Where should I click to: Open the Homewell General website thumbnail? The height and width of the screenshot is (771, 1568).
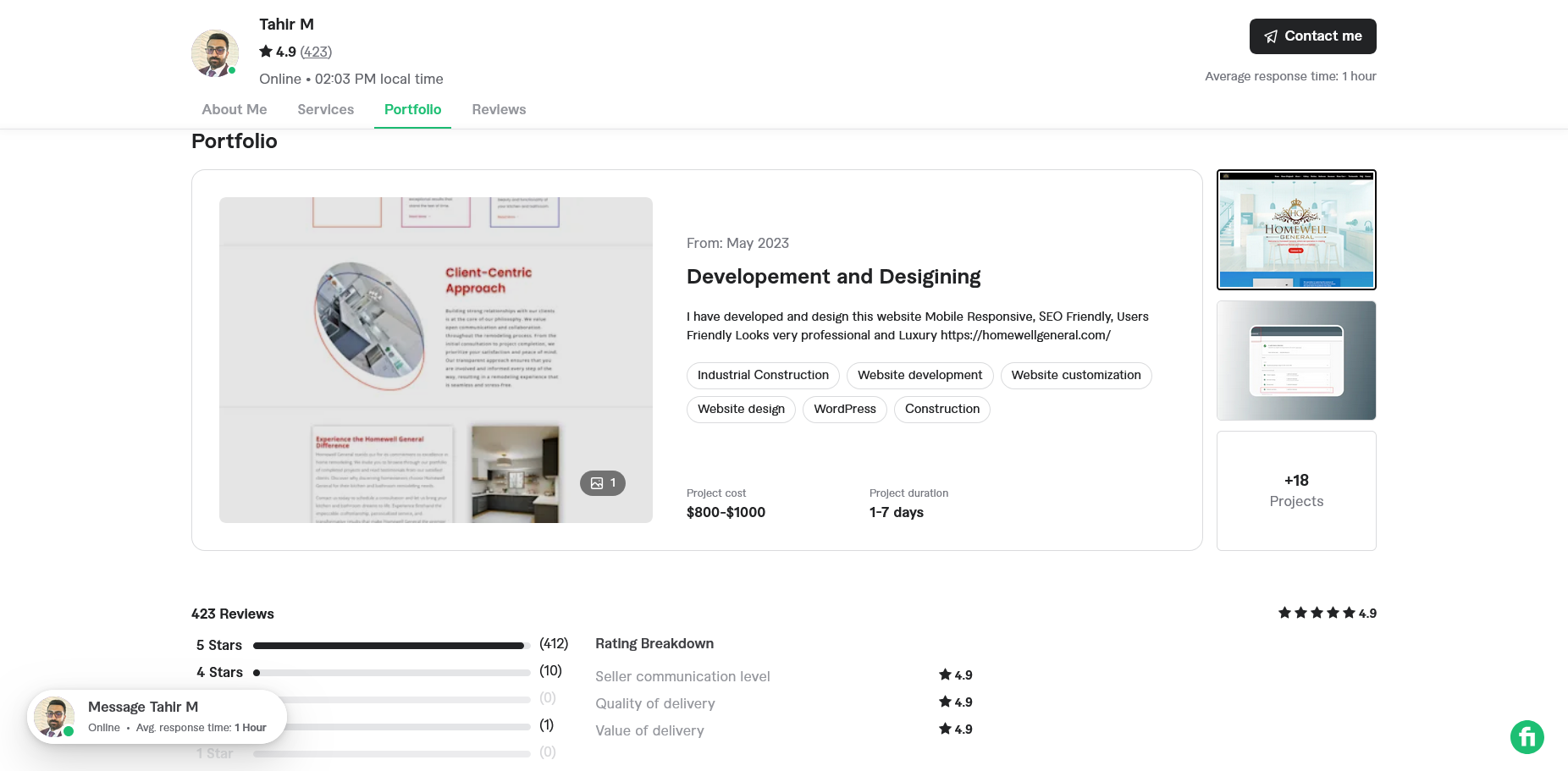tap(1296, 229)
